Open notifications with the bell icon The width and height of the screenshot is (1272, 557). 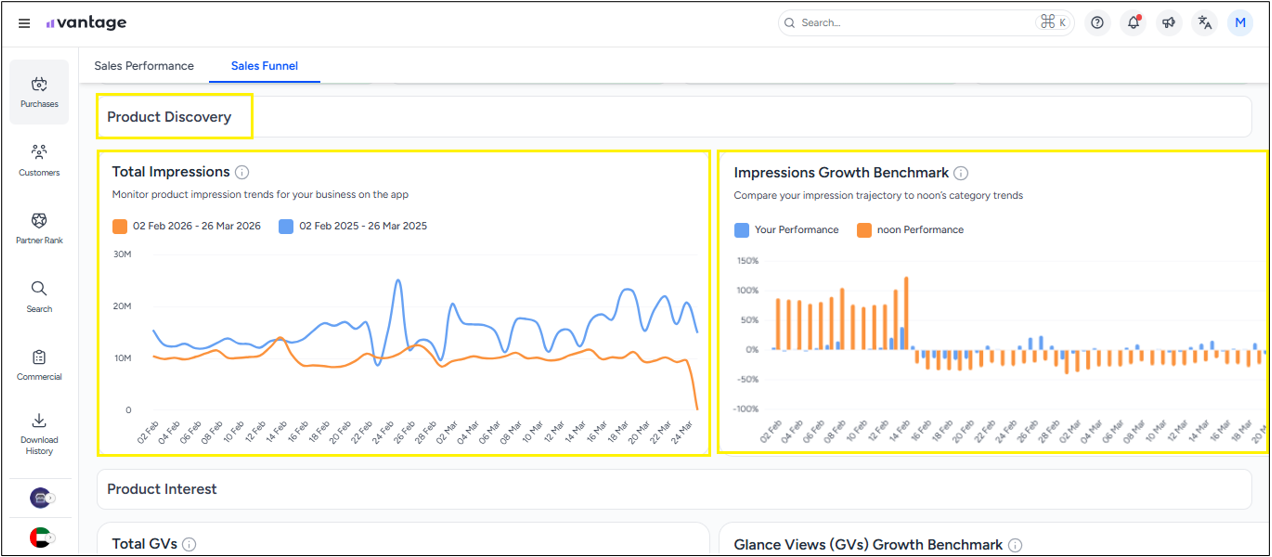pyautogui.click(x=1133, y=23)
